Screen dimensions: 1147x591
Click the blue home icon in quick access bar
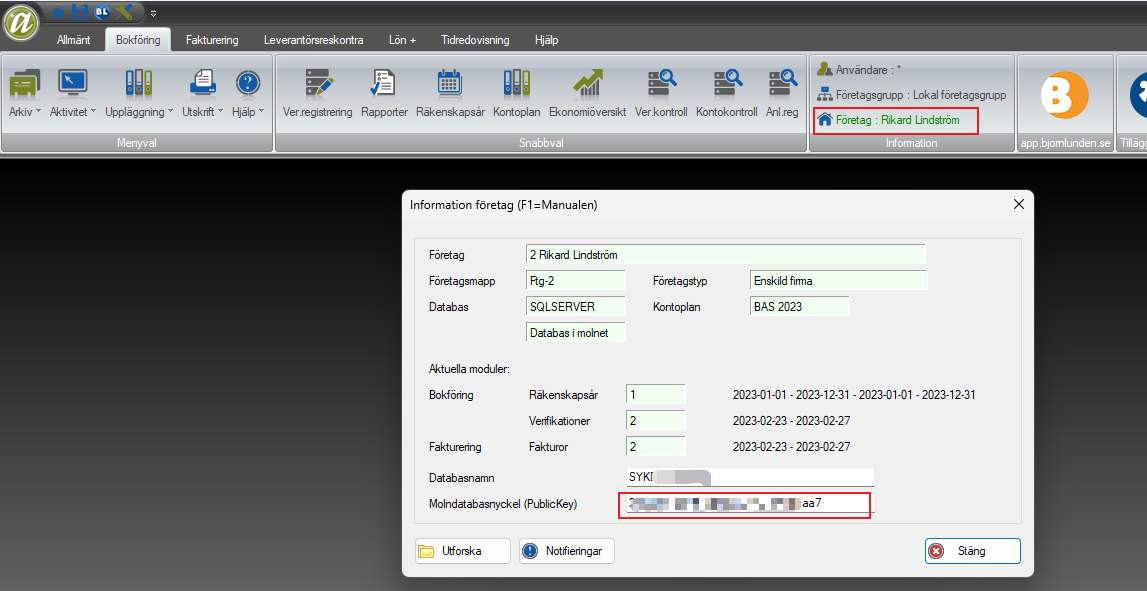coord(58,12)
